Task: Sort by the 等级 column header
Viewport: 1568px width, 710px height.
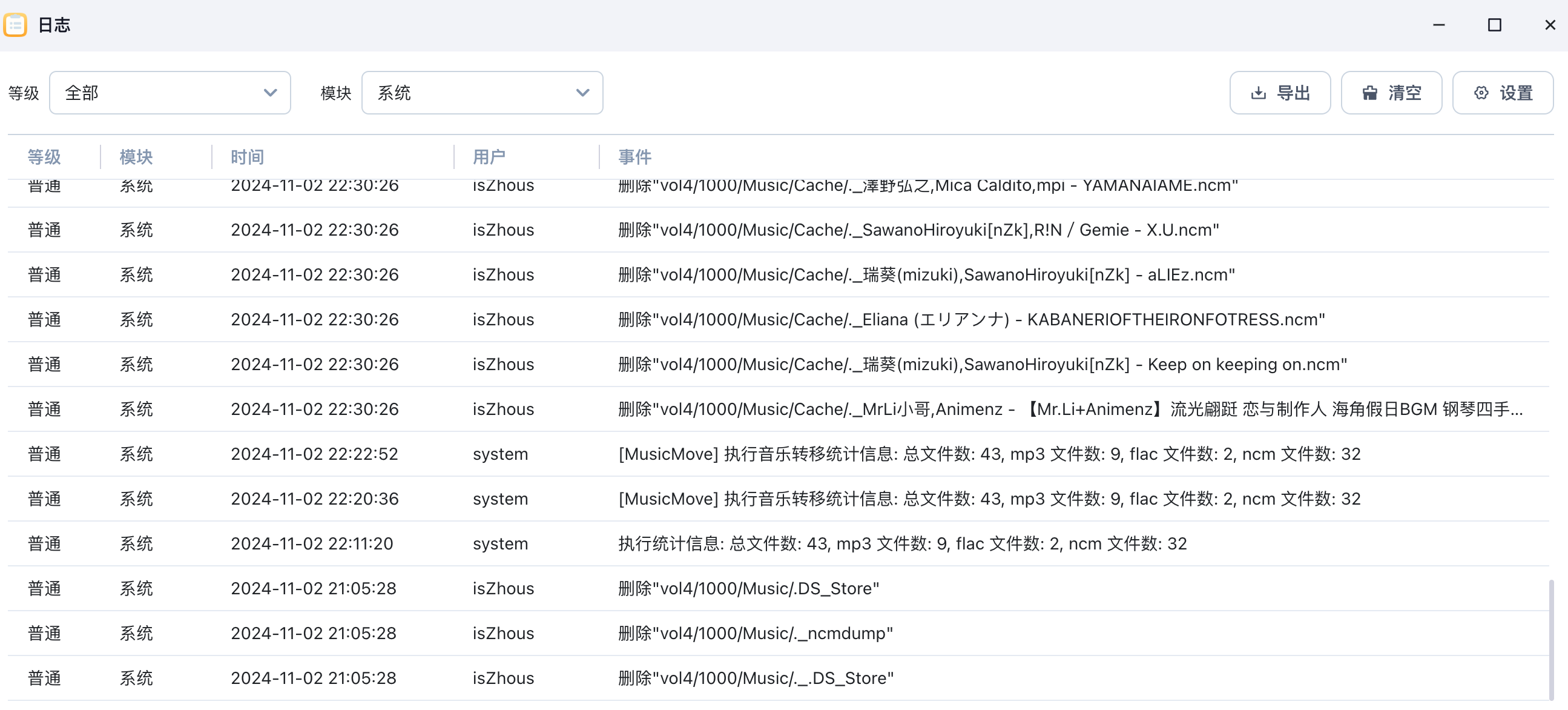Action: coord(44,157)
